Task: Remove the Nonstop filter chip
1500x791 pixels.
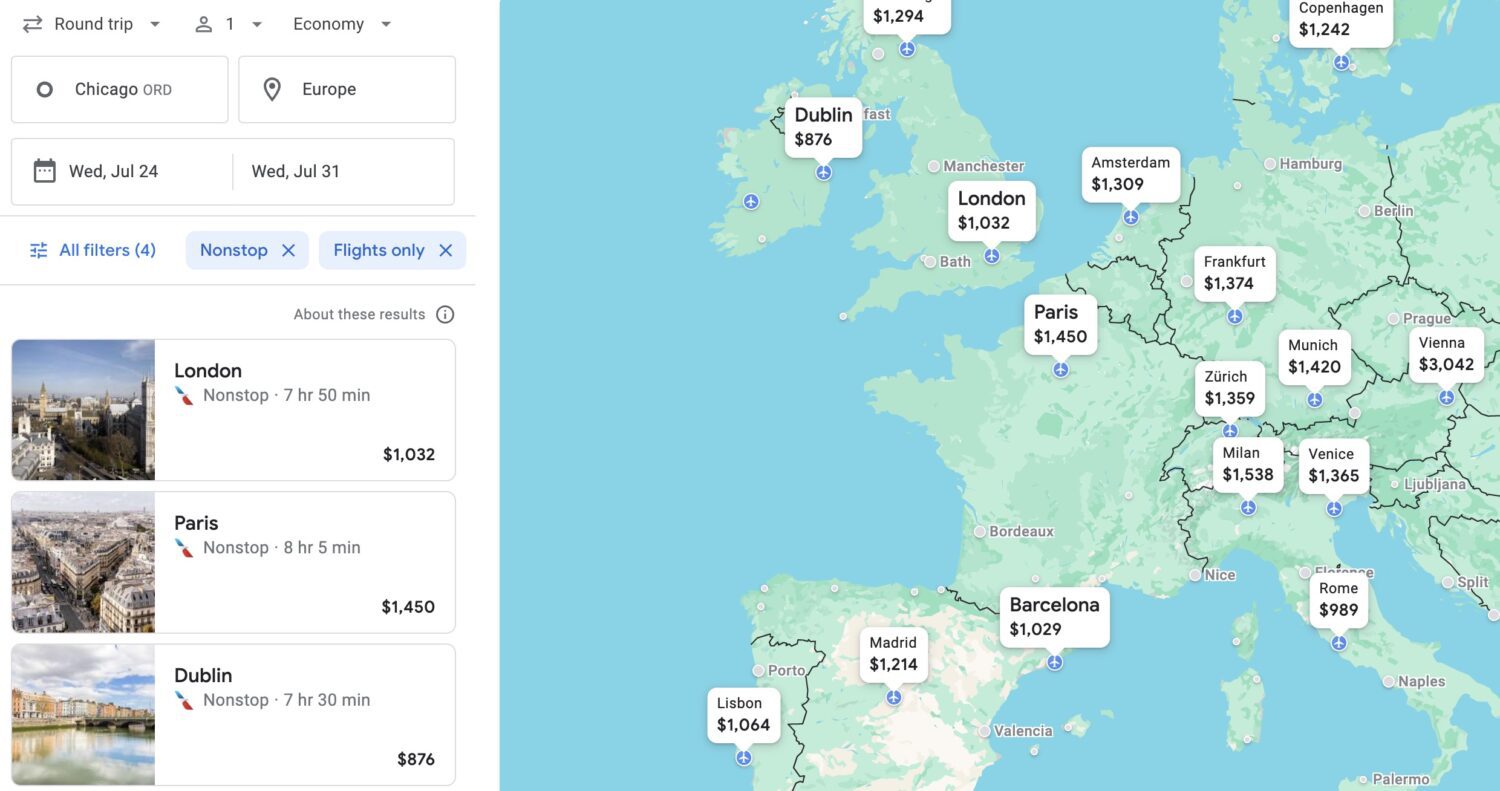Action: 290,250
